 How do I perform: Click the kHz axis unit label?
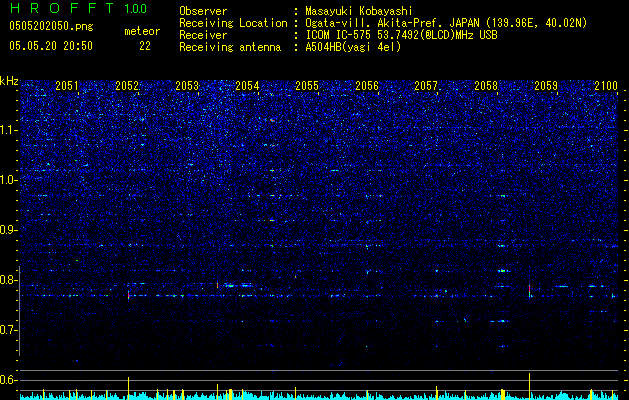9,81
